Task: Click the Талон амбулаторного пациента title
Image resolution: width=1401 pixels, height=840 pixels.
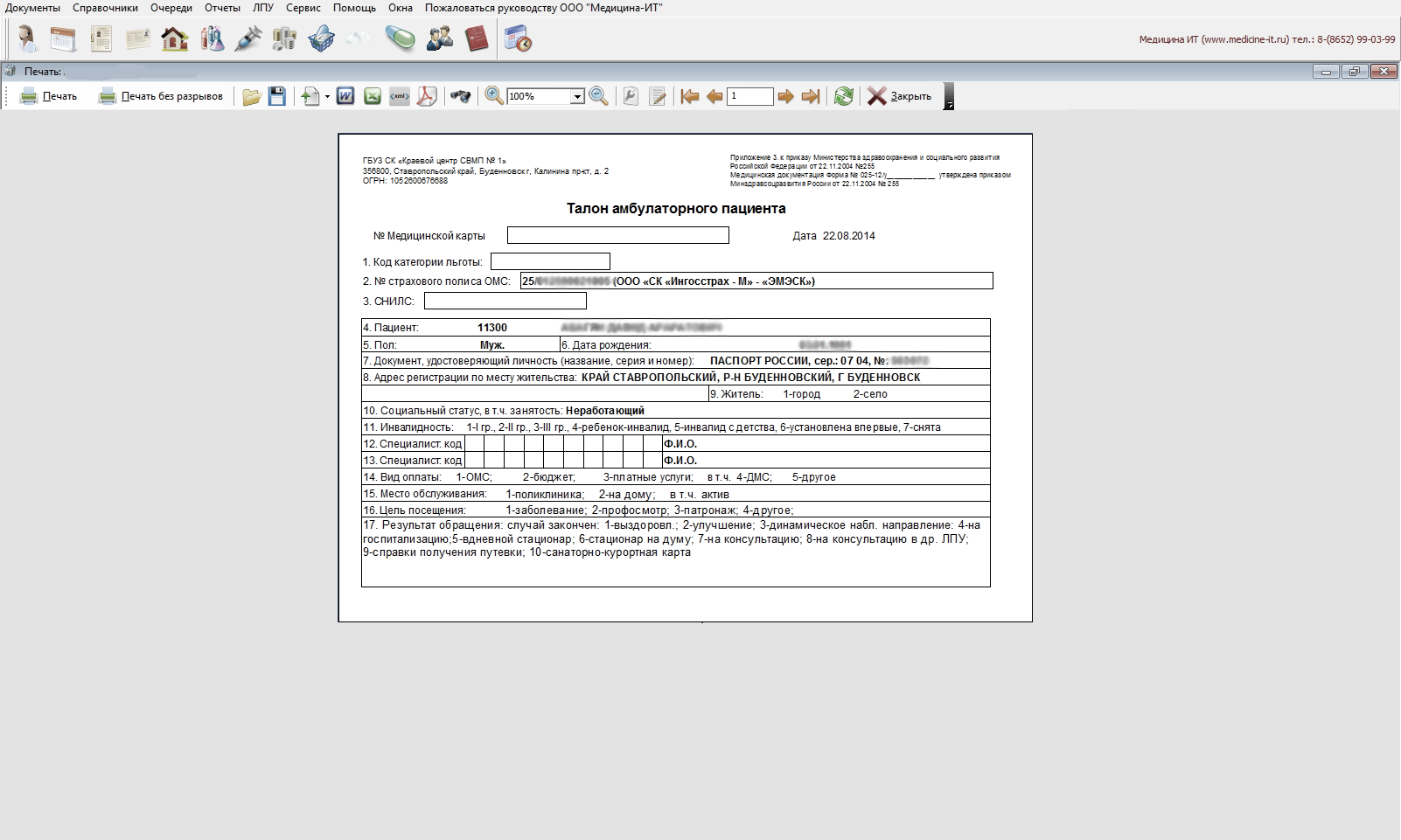Action: 676,208
